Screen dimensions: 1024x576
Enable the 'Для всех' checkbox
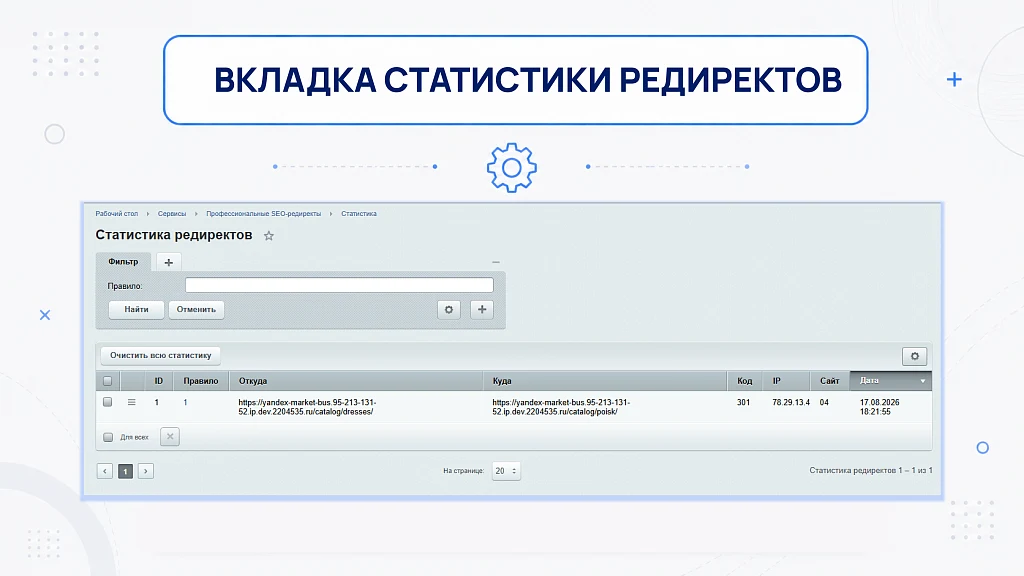(108, 437)
